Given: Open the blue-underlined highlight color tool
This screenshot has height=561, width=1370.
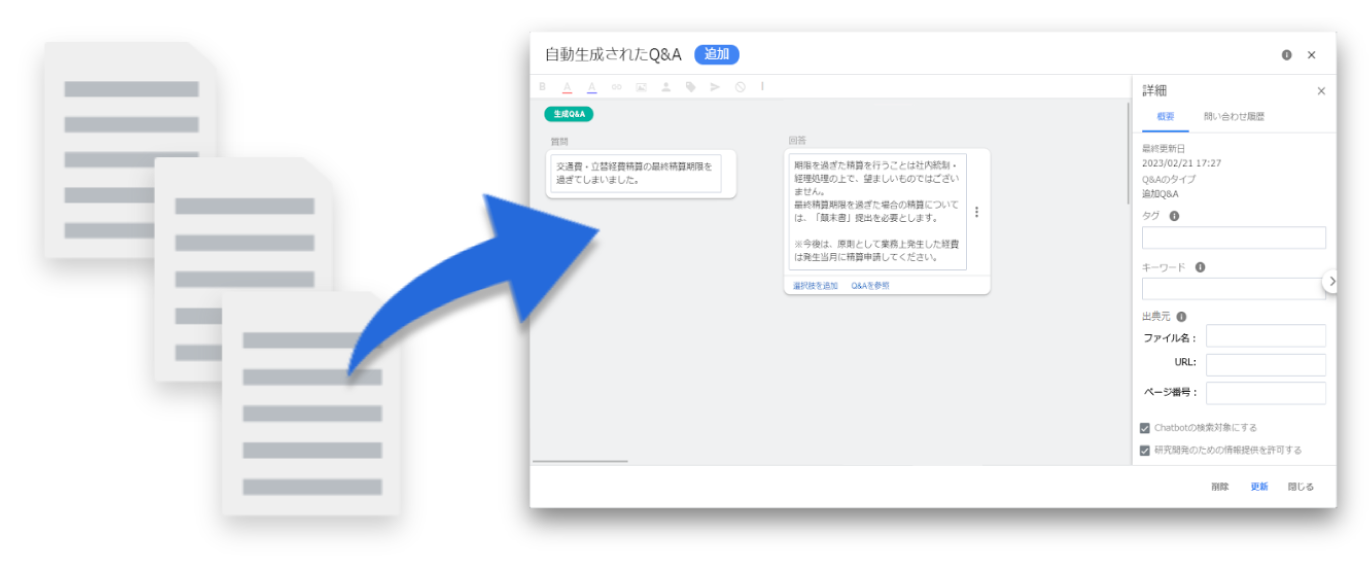Looking at the screenshot, I should (x=592, y=87).
